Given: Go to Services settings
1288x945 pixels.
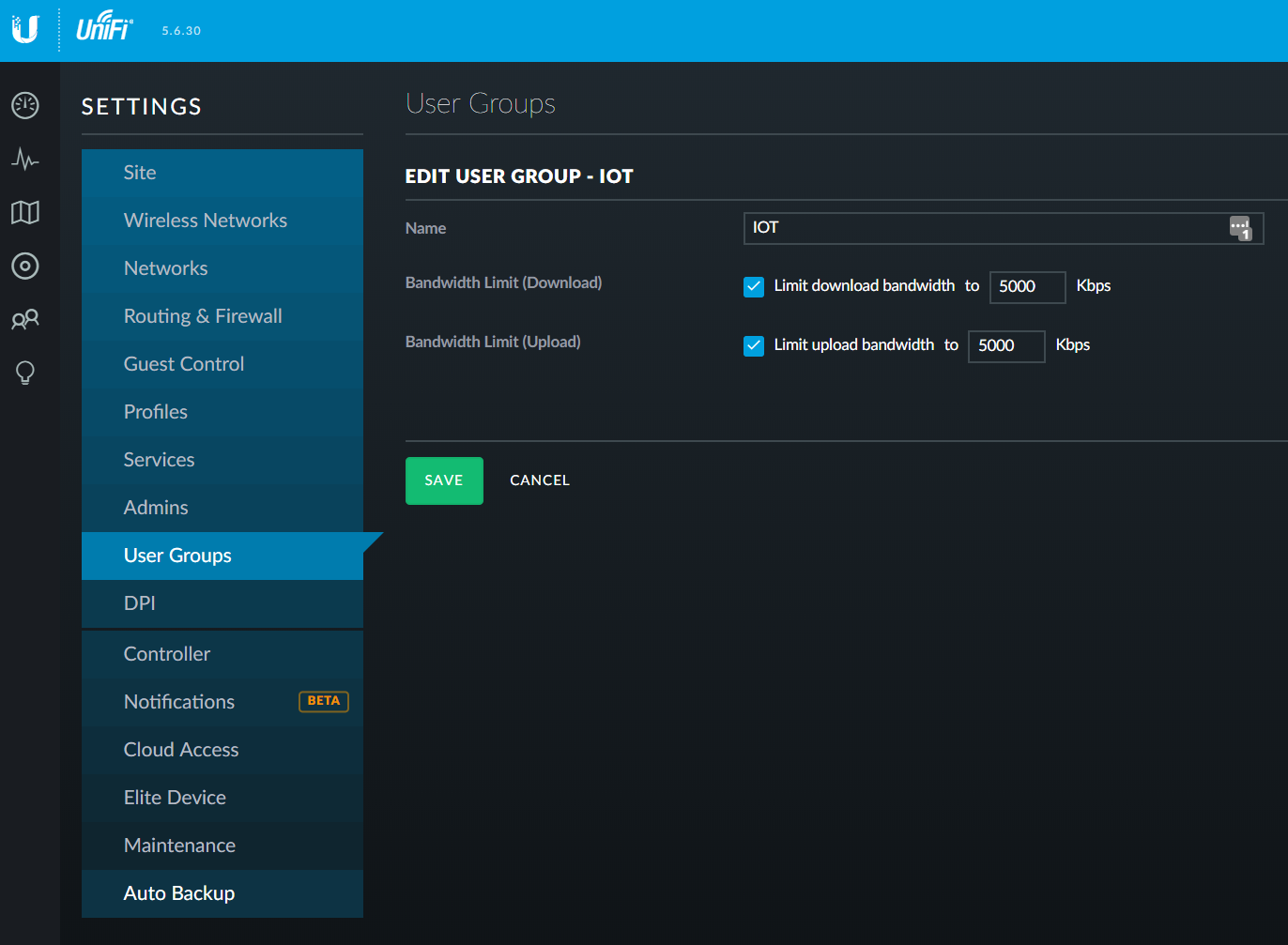Looking at the screenshot, I should tap(222, 460).
